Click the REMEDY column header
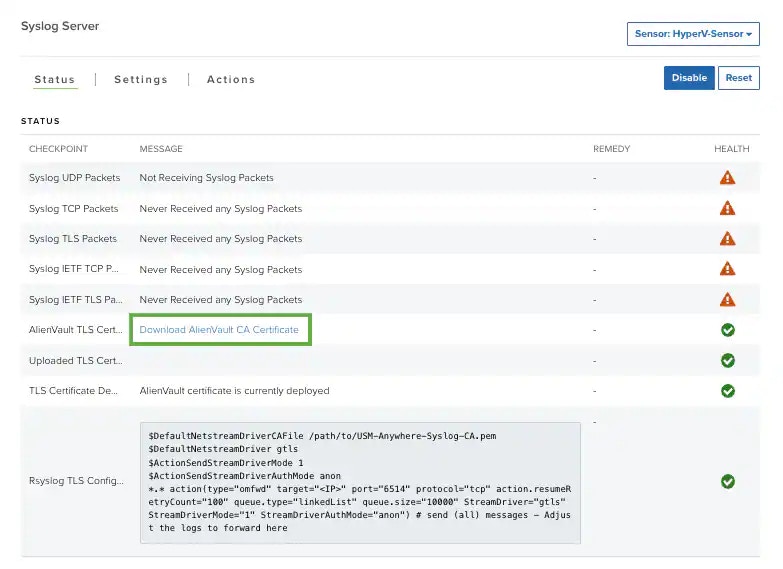The height and width of the screenshot is (569, 783). tap(611, 149)
